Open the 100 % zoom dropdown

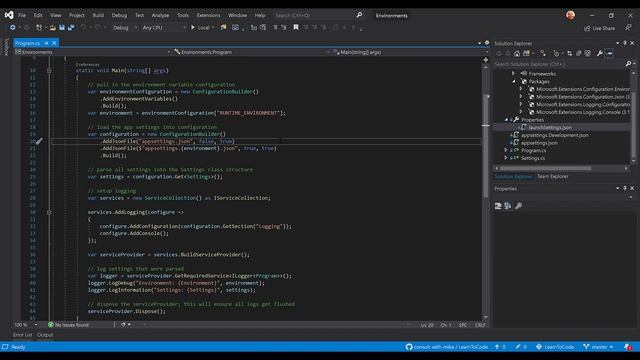click(x=26, y=324)
